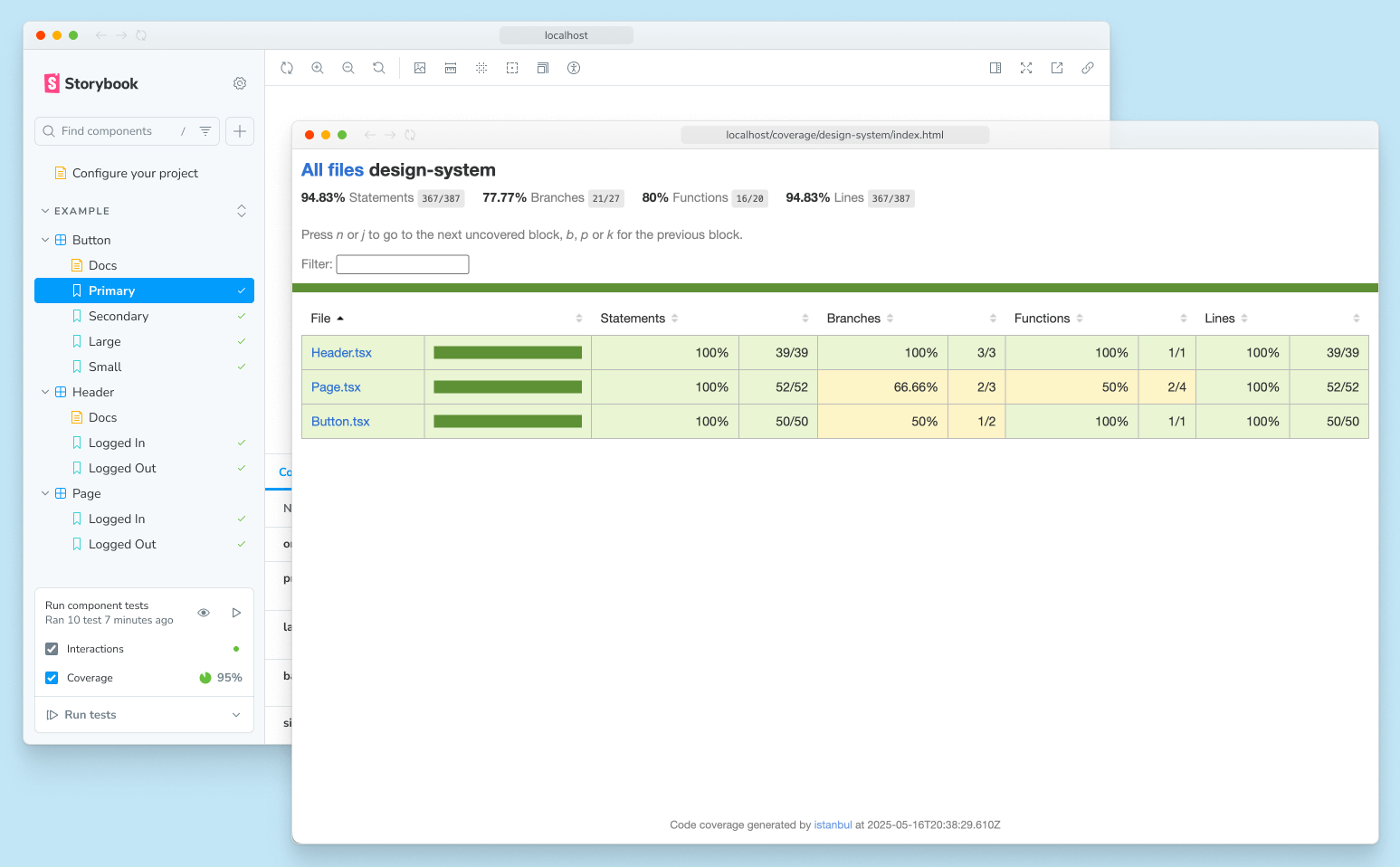Enable the Interactions test checkbox
The image size is (1400, 867).
(52, 648)
